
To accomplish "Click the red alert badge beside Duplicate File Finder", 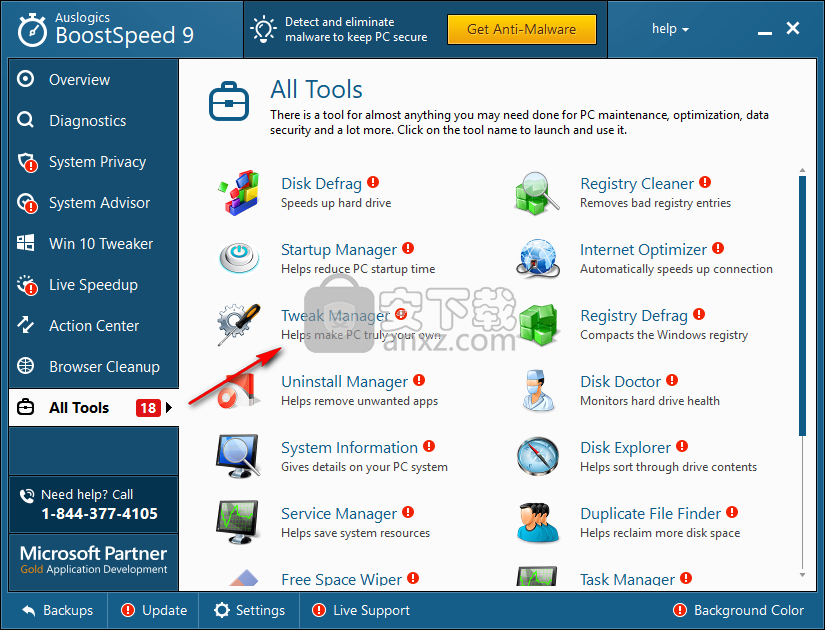I will [732, 512].
